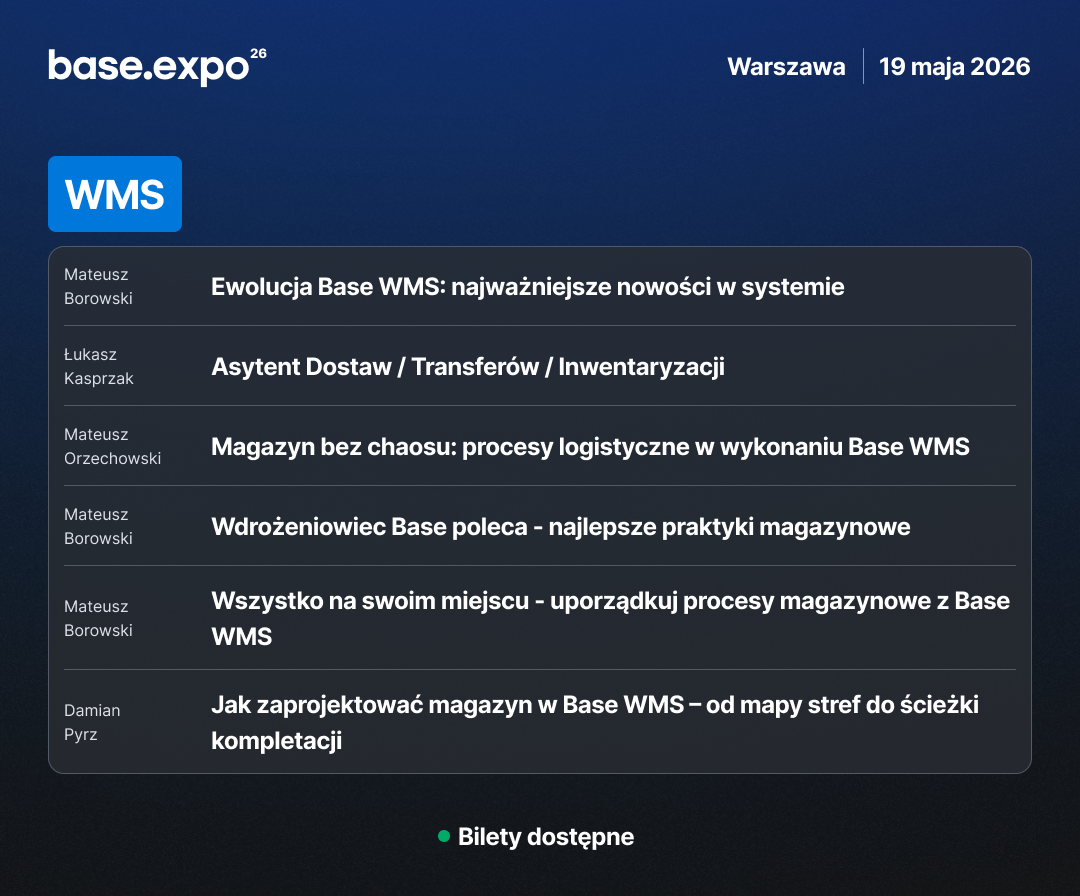1080x896 pixels.
Task: Expand the session Asytent Dostaw / Transferów / Inwentaryzacji
Action: [x=467, y=366]
